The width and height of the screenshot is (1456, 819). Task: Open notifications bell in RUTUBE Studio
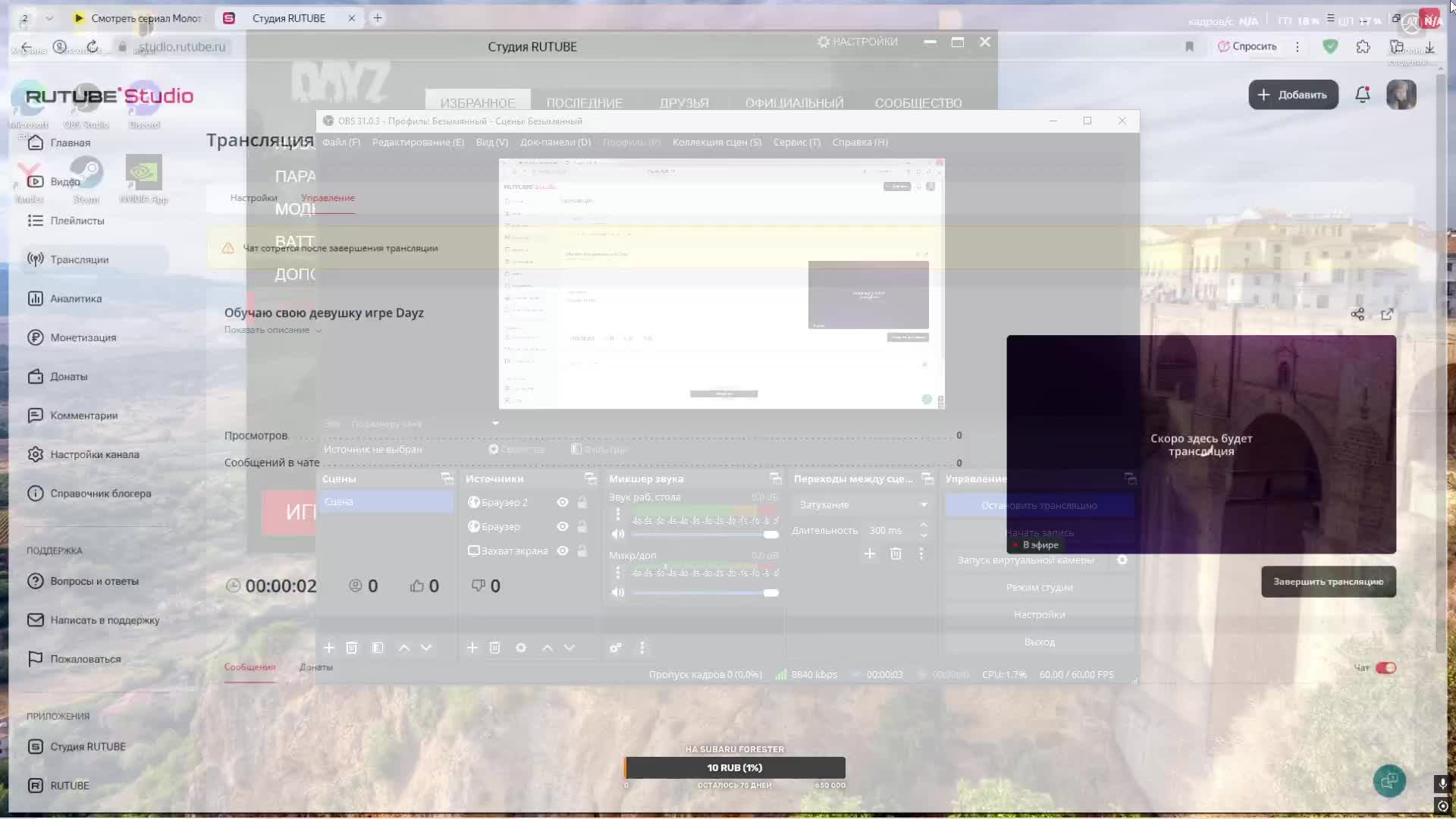point(1362,95)
